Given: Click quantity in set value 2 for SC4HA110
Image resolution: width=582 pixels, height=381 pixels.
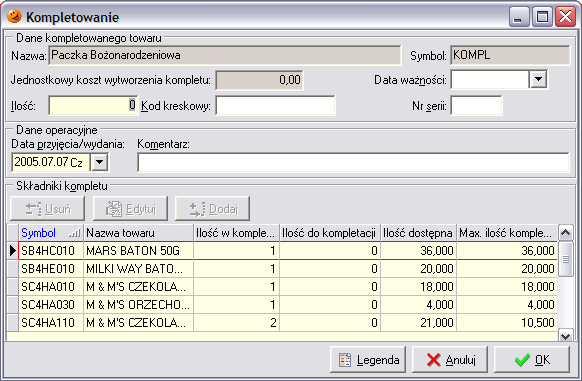Looking at the screenshot, I should tap(236, 322).
